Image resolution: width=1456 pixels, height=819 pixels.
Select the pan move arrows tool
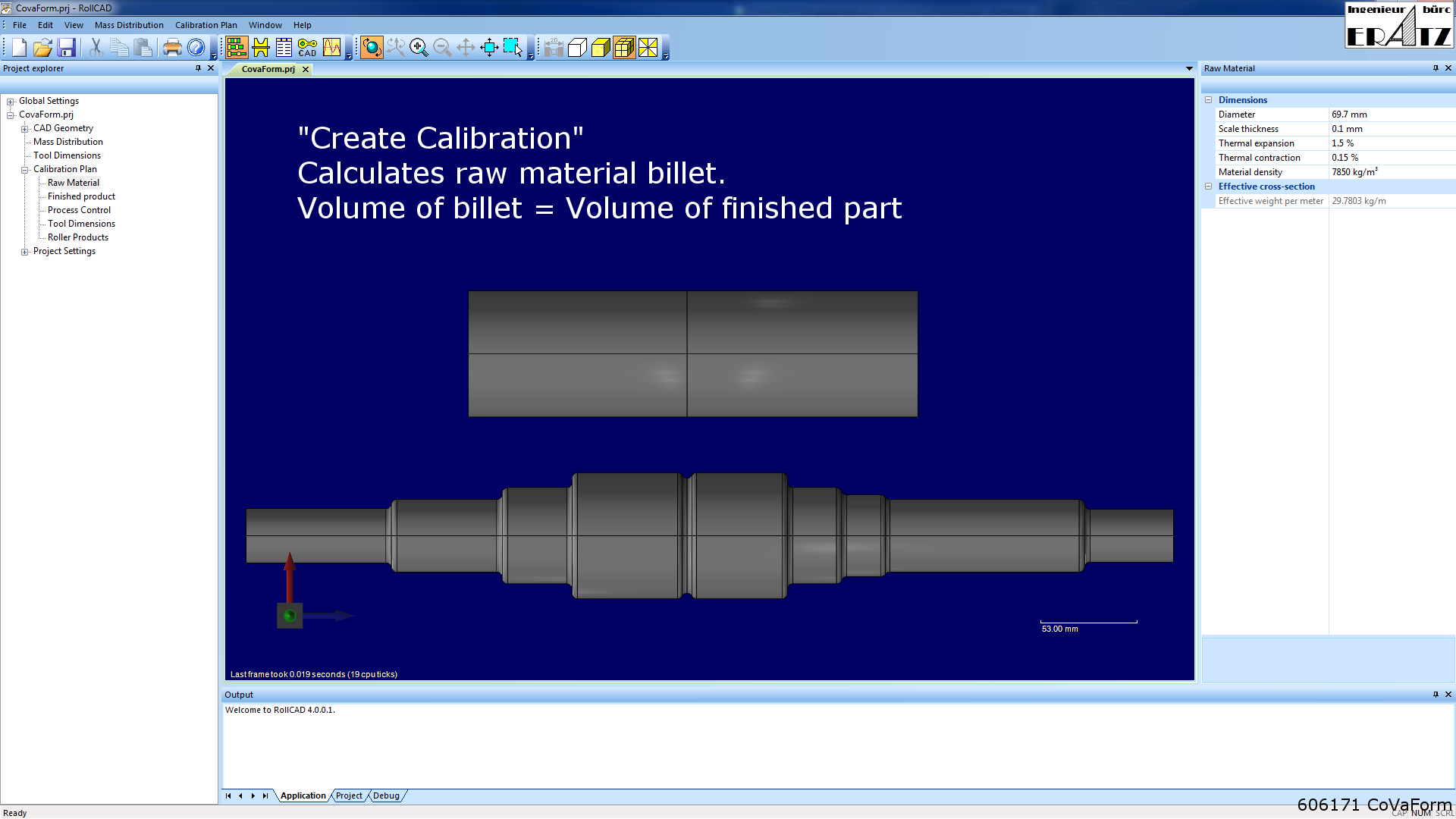coord(466,48)
